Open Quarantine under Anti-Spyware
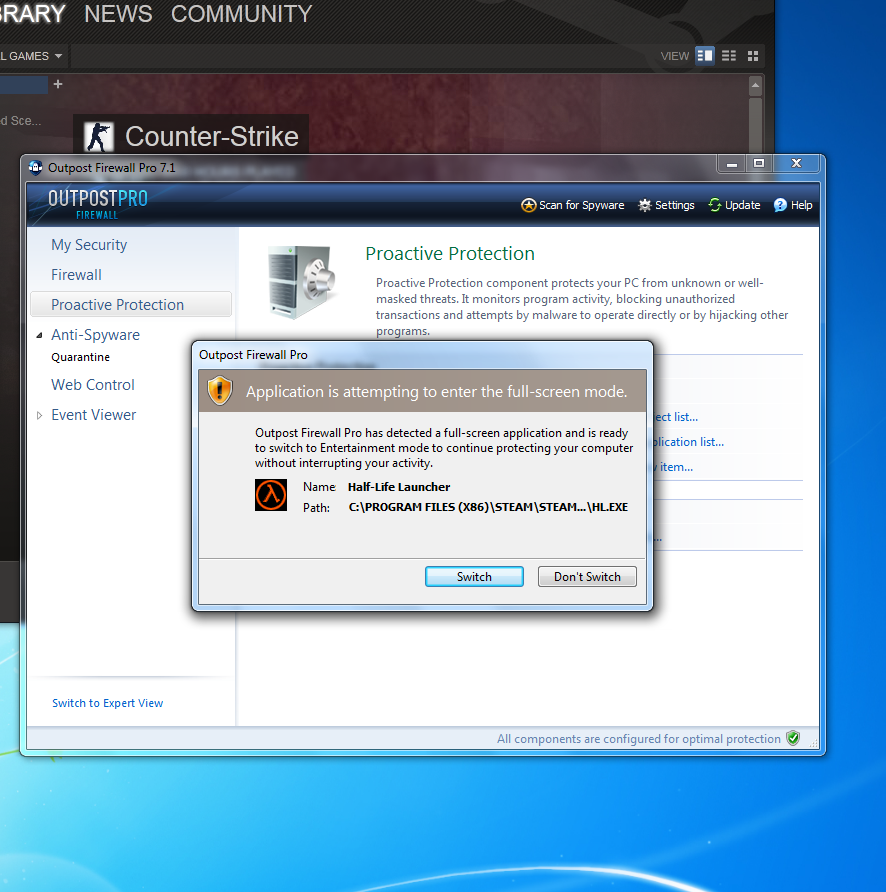 [80, 357]
